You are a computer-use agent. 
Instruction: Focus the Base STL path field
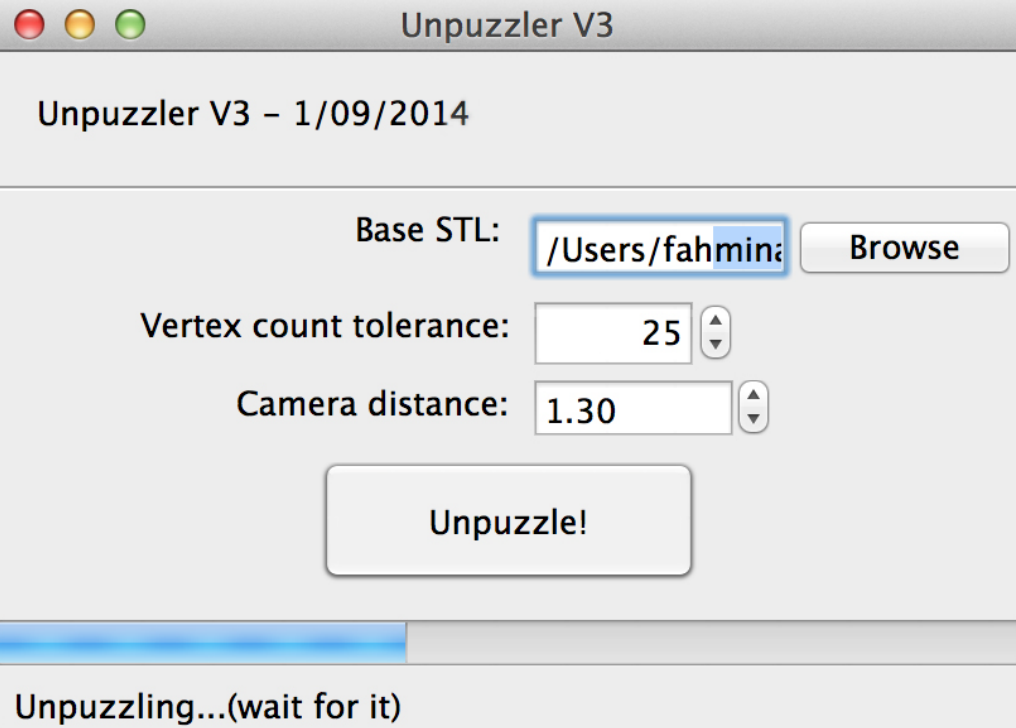click(x=660, y=249)
